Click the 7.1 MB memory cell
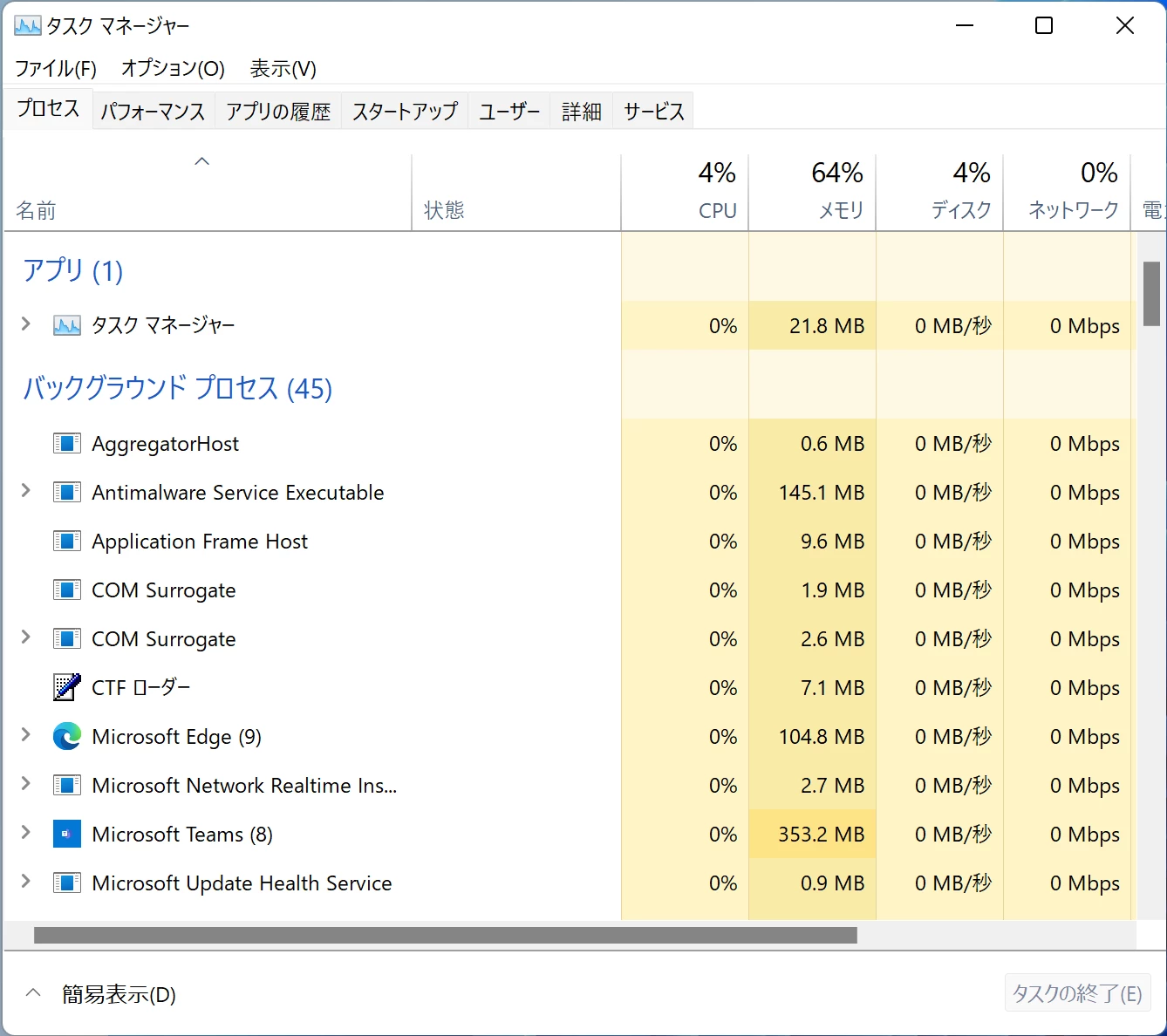 pos(812,688)
